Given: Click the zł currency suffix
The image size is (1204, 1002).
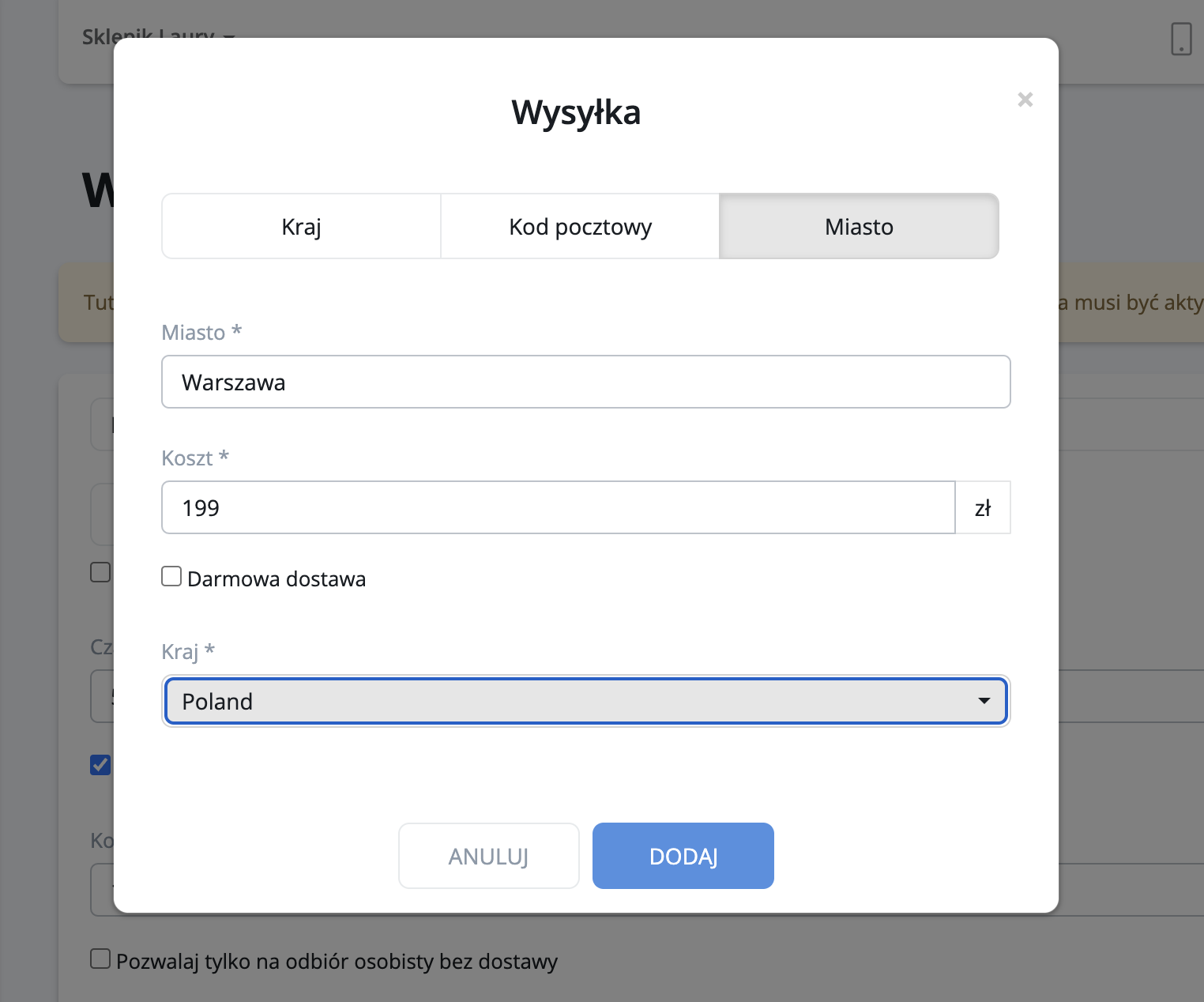Looking at the screenshot, I should [983, 508].
